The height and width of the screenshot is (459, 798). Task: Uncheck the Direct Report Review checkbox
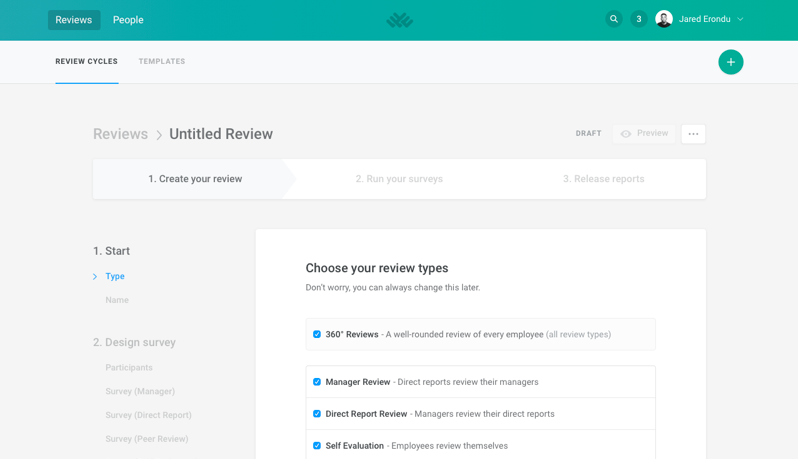[x=317, y=414]
